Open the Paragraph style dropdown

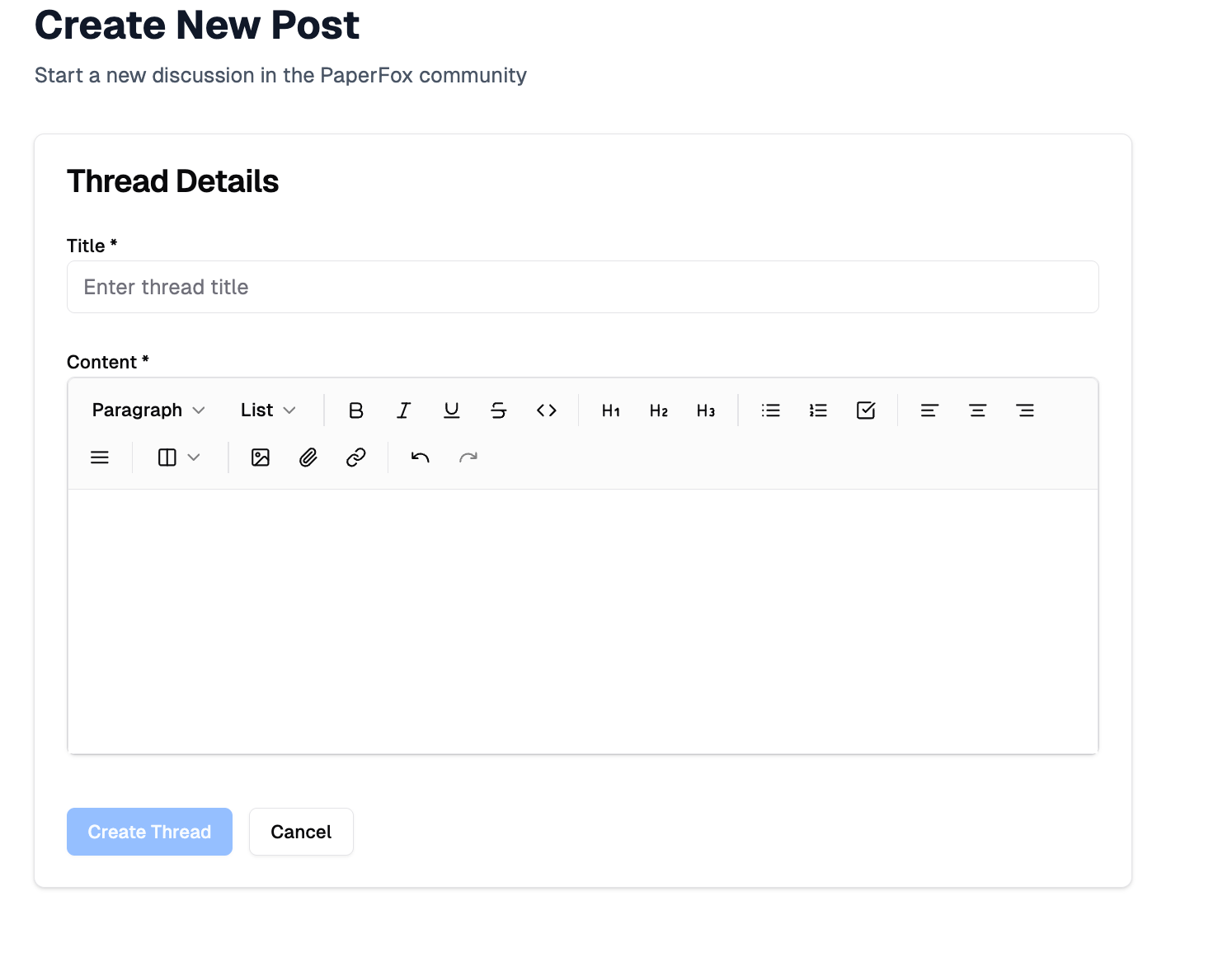point(148,410)
